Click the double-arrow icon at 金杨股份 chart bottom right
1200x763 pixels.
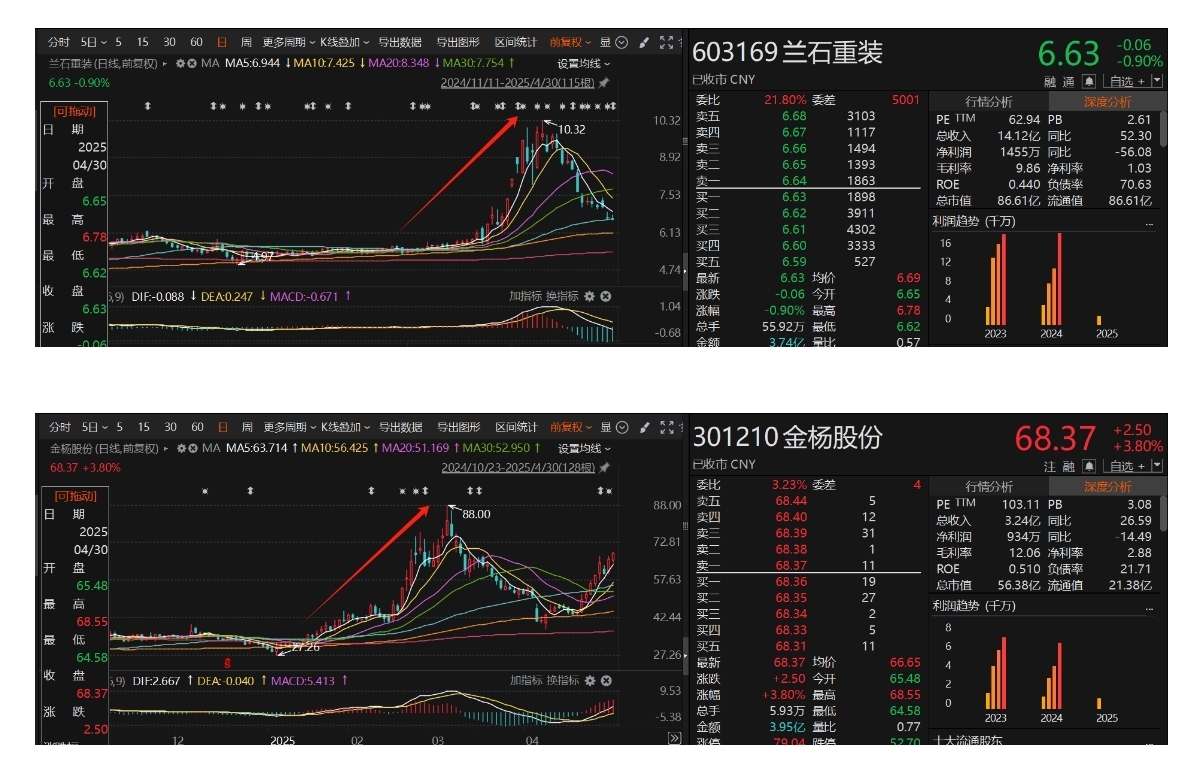click(674, 738)
